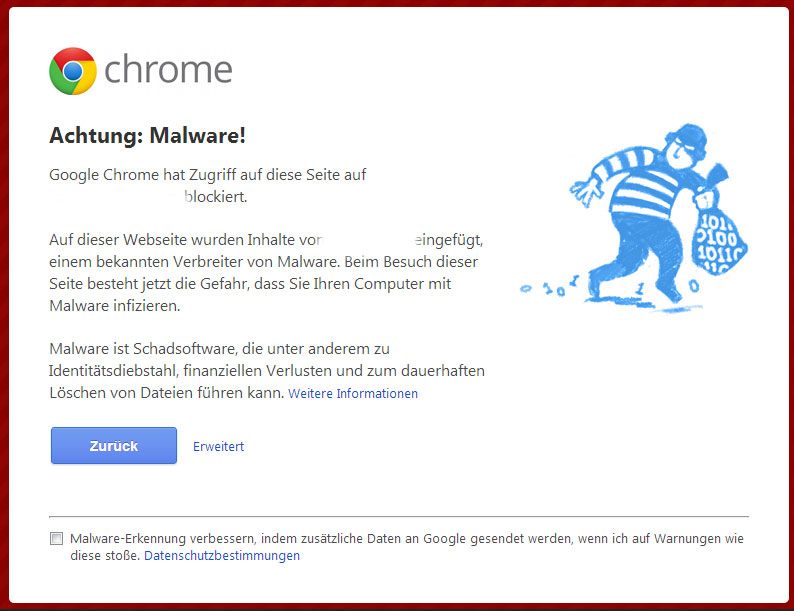Click the "Achtung: Malware!" heading
The width and height of the screenshot is (794, 611).
point(147,135)
